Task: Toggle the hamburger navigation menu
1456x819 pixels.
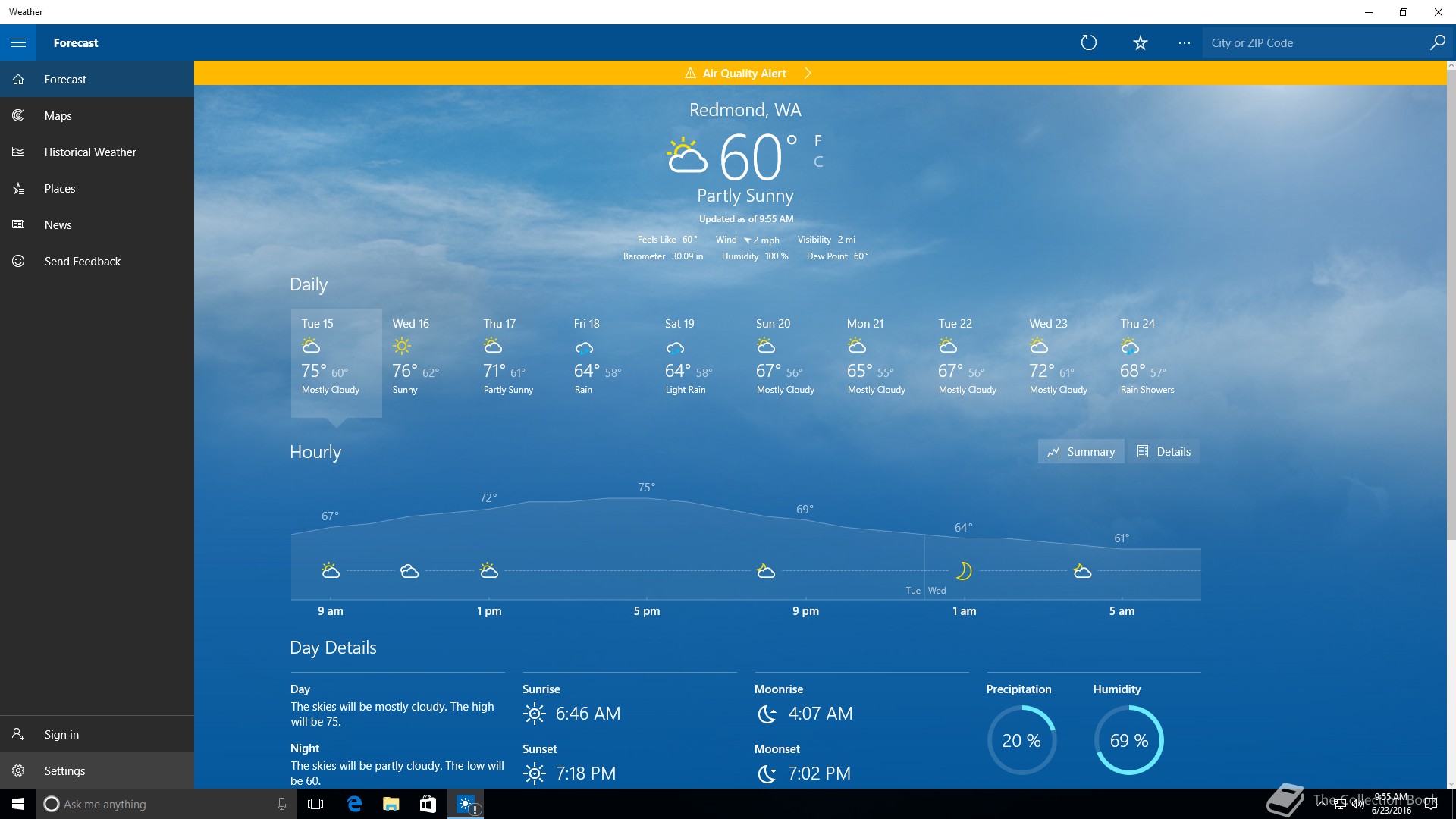Action: coord(18,42)
